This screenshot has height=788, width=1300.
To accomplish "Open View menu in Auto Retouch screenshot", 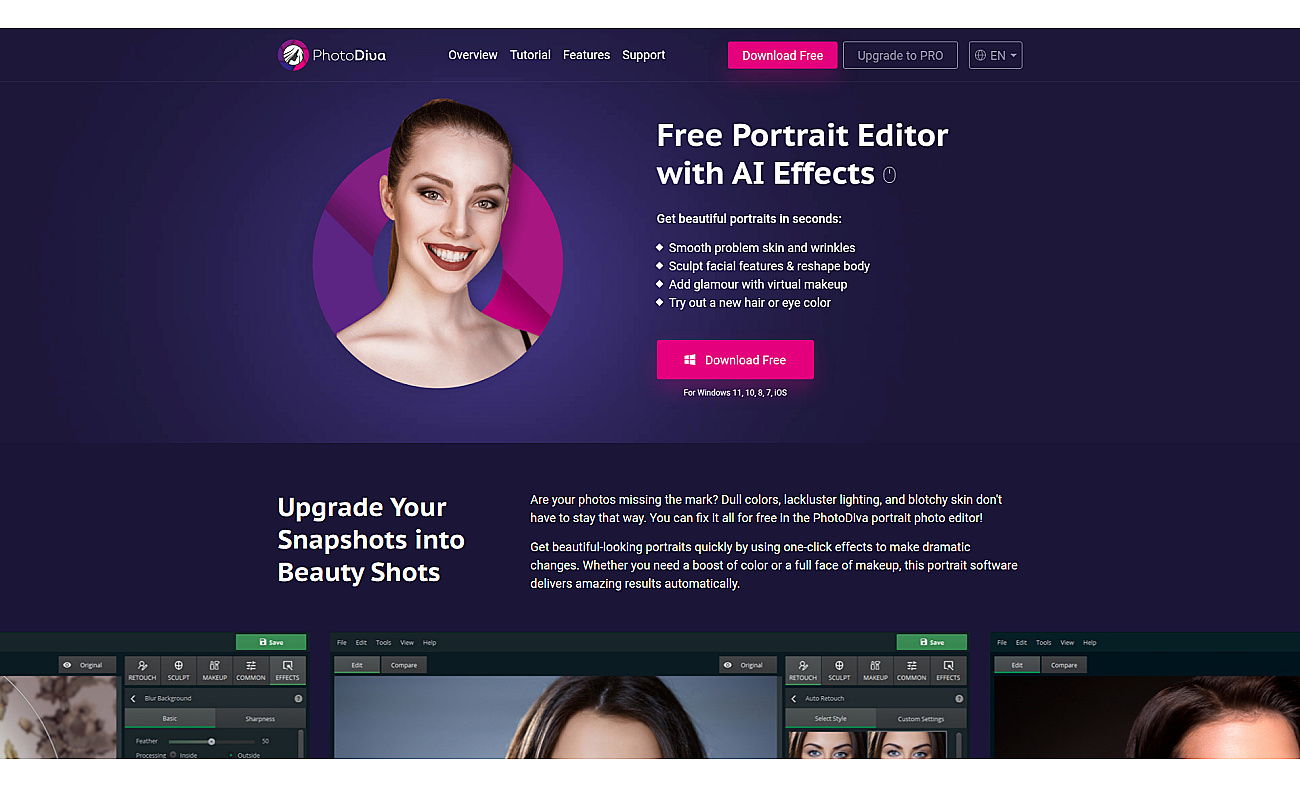I will coord(407,642).
